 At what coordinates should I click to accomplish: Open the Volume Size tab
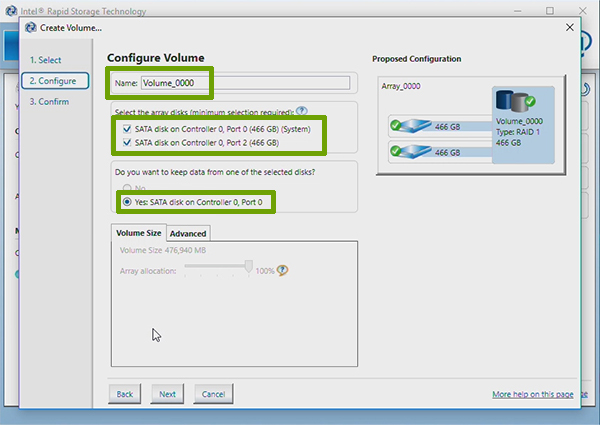tap(139, 233)
